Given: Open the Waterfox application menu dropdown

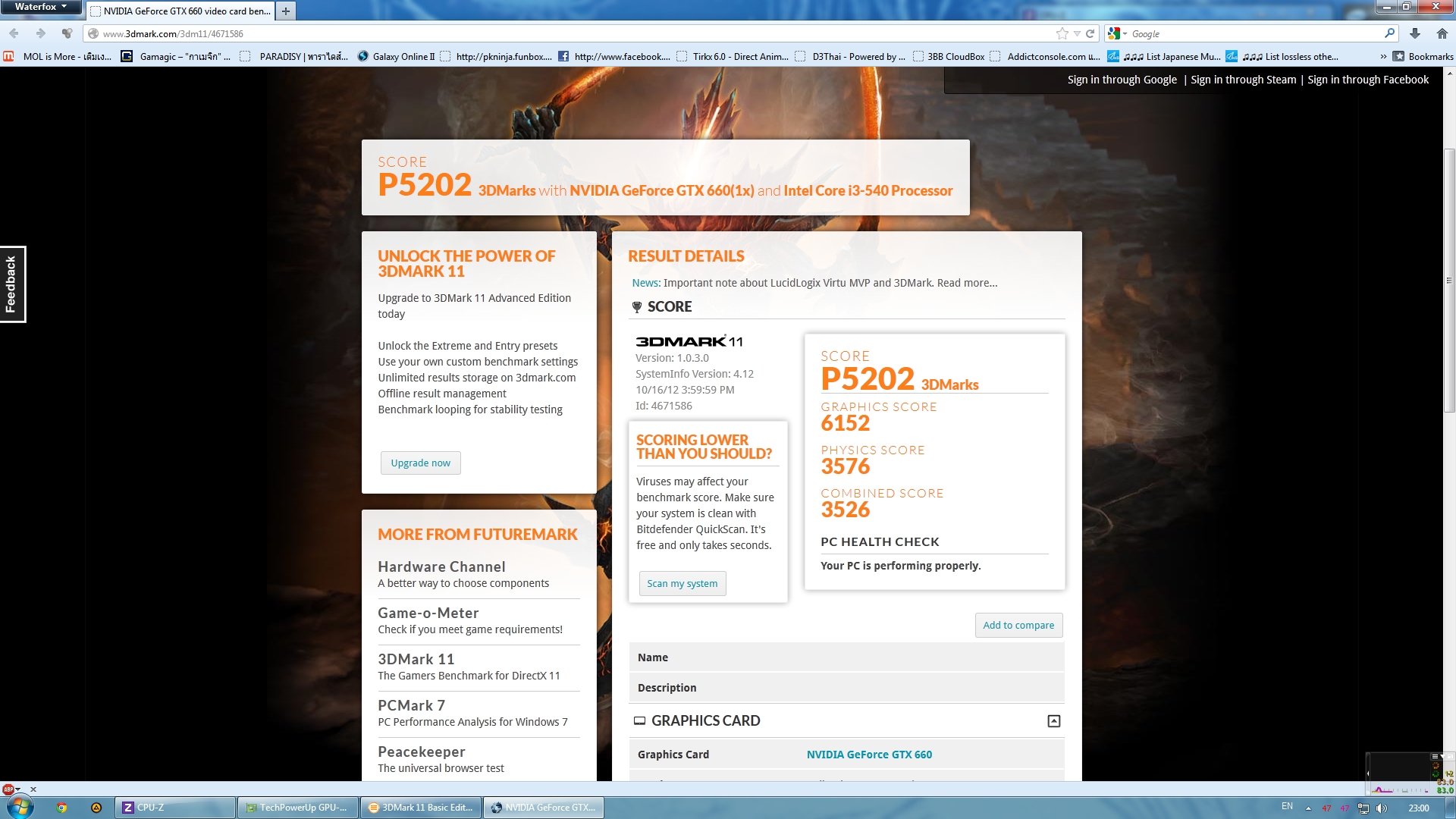Looking at the screenshot, I should tap(41, 7).
